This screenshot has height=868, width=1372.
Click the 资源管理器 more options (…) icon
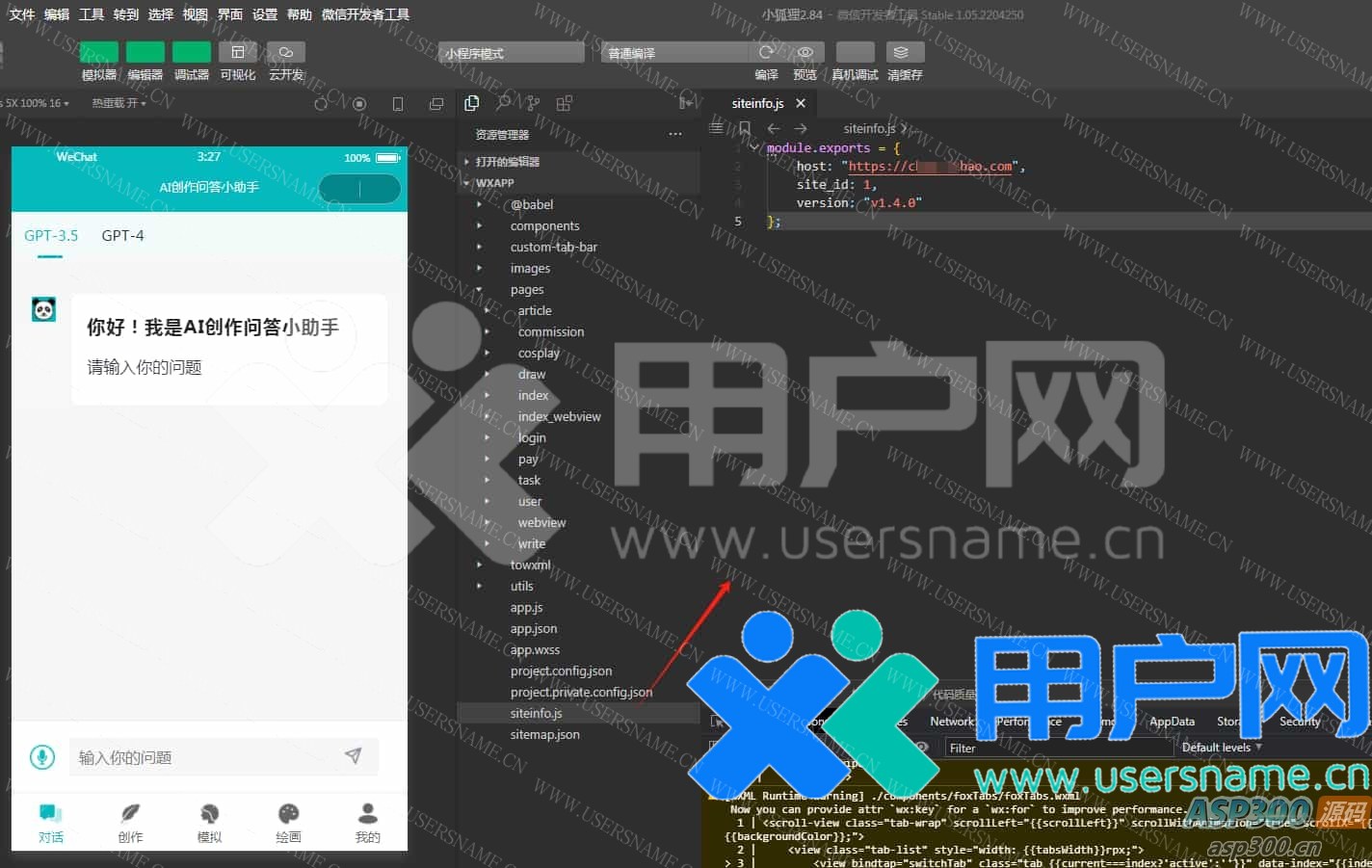(675, 134)
